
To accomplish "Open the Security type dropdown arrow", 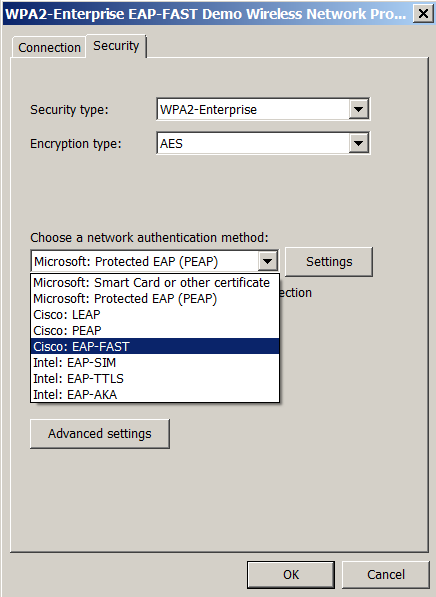I will pos(358,110).
